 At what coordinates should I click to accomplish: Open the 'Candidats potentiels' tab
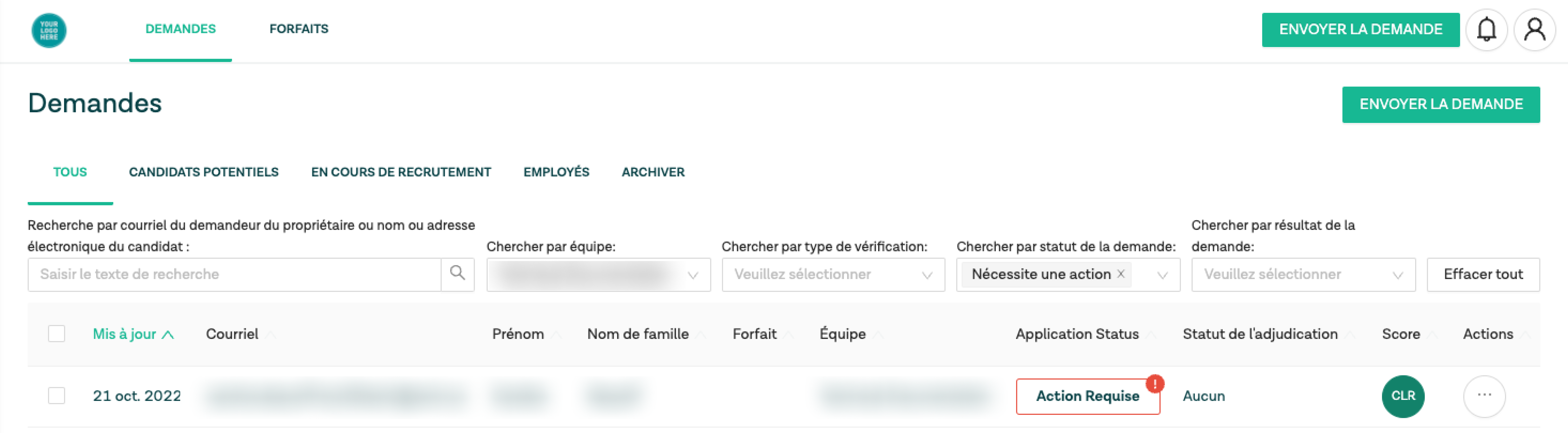pyautogui.click(x=203, y=172)
